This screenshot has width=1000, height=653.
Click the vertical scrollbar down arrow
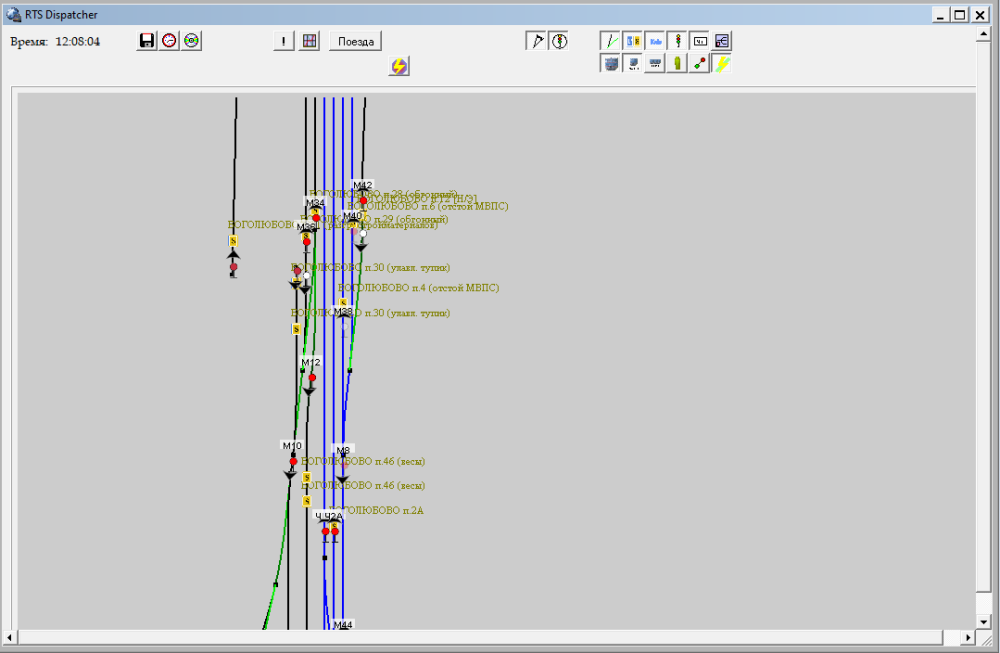(x=983, y=622)
